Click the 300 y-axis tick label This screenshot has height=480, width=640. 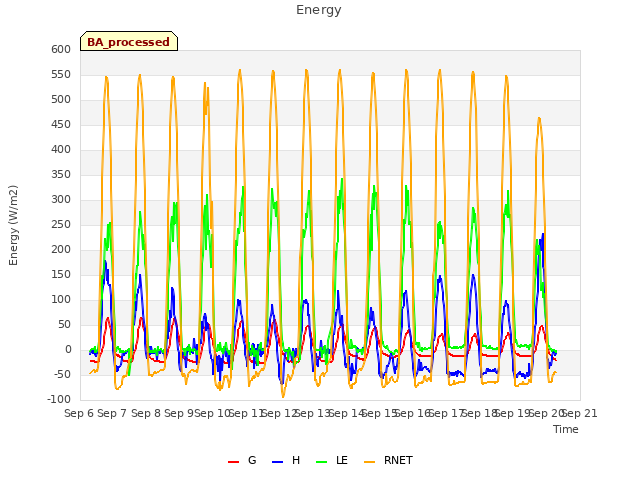(61, 200)
